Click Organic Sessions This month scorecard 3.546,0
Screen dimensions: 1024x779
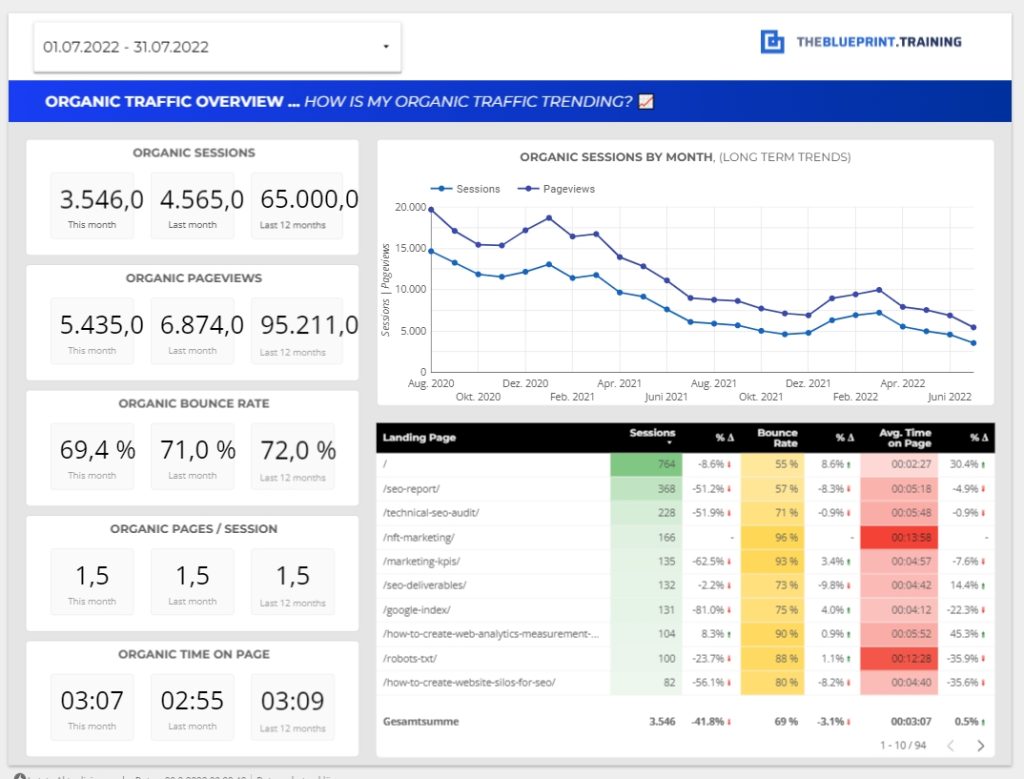(x=93, y=206)
